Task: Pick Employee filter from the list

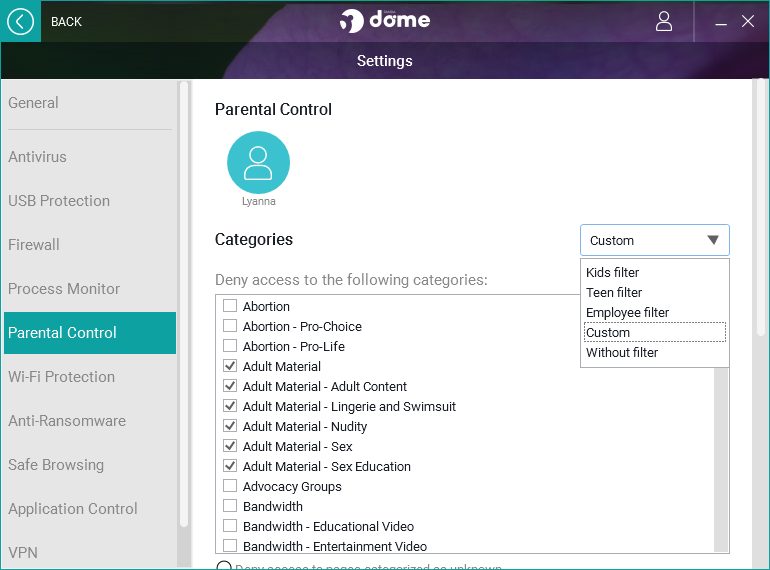Action: click(x=628, y=313)
